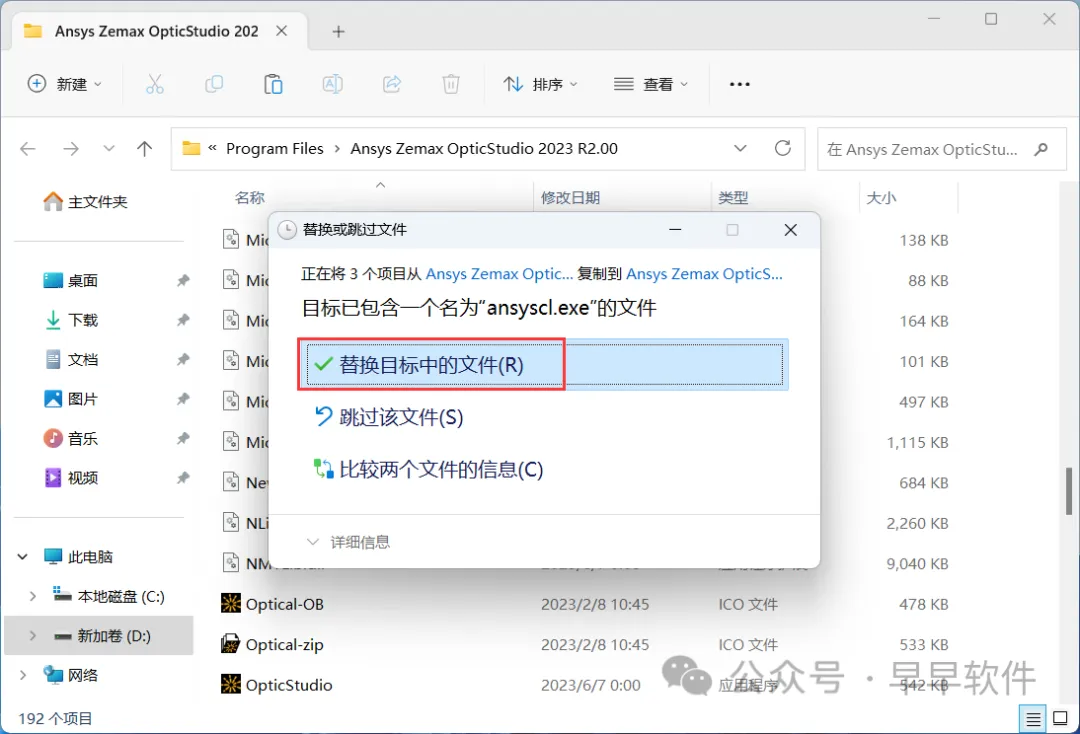The width and height of the screenshot is (1080, 734).
Task: Sort by 类型 column header
Action: pos(733,198)
